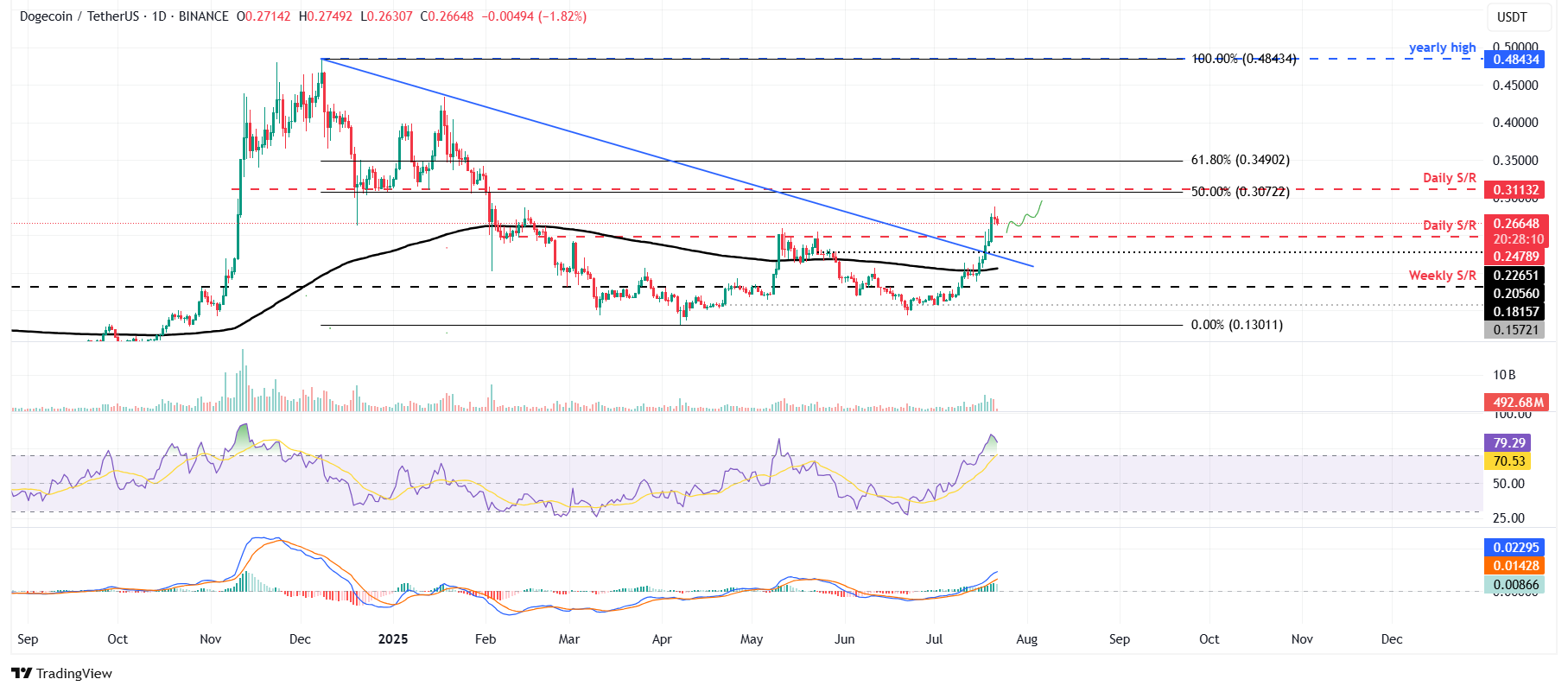Click the RSI 25.00 axis label
Image resolution: width=1568 pixels, height=692 pixels.
tap(1508, 518)
